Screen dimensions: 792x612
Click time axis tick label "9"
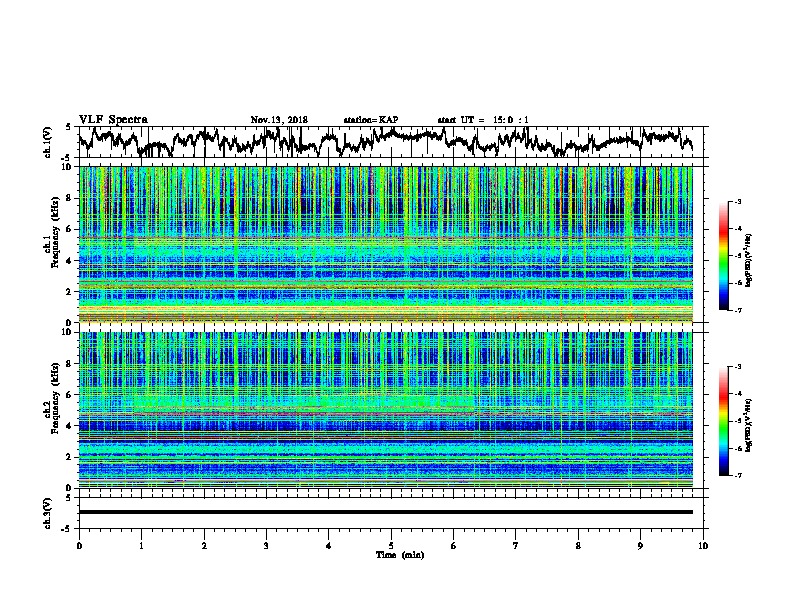[x=640, y=546]
